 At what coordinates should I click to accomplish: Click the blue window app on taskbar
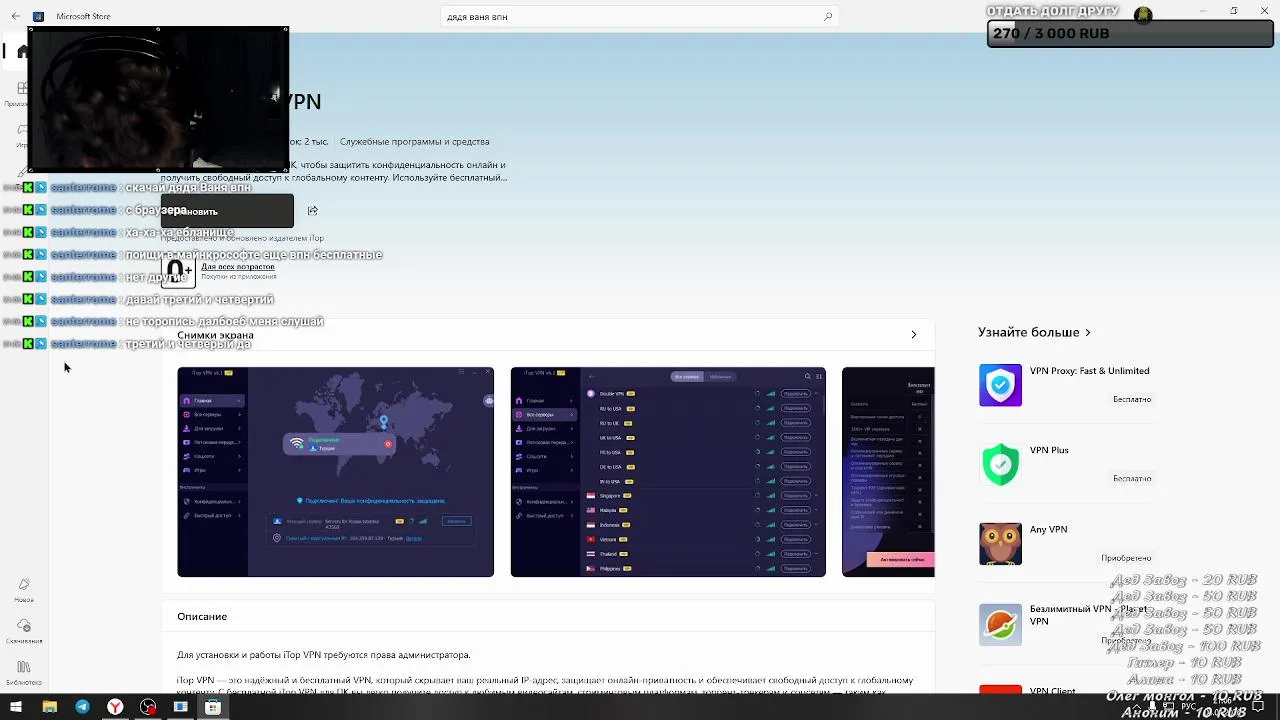pyautogui.click(x=180, y=707)
